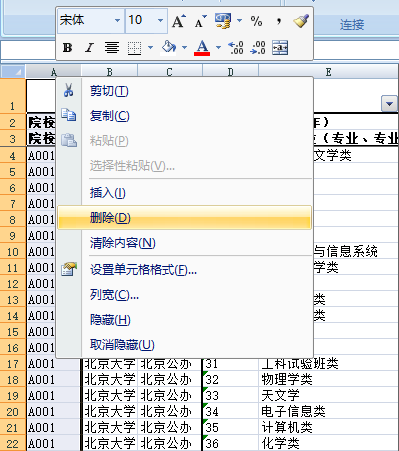Apply red font color
This screenshot has width=399, height=451.
pos(202,48)
